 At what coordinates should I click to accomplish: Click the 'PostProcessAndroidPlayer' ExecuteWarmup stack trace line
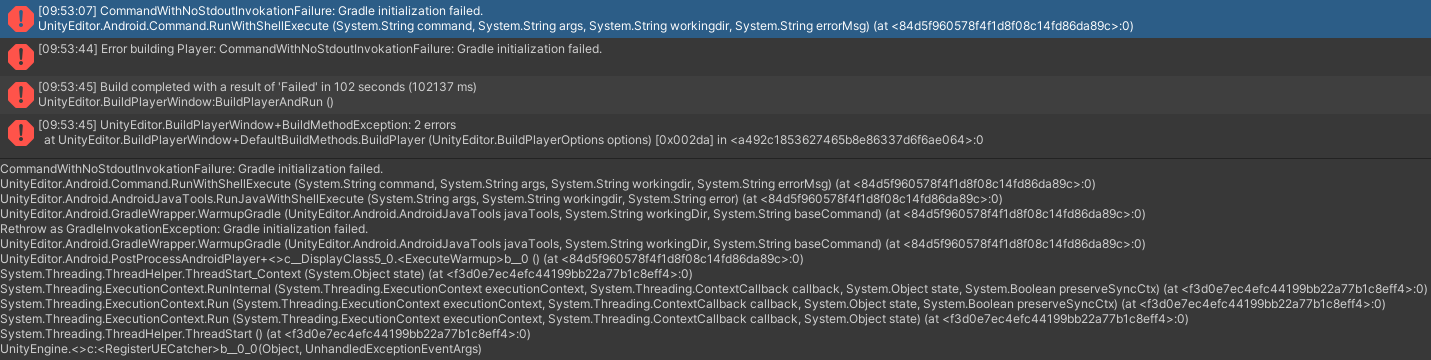pyautogui.click(x=401, y=258)
